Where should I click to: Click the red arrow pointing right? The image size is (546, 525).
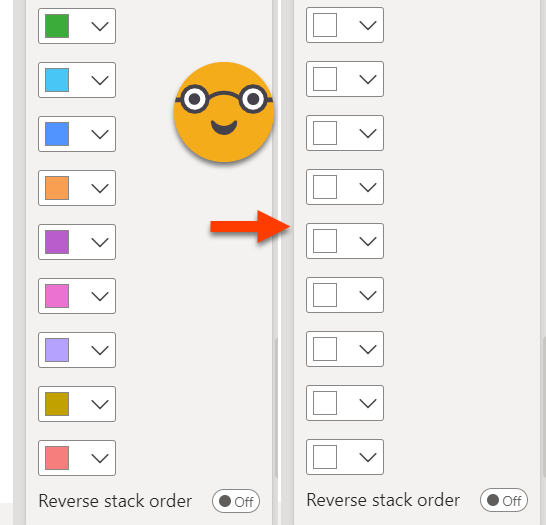(x=250, y=227)
